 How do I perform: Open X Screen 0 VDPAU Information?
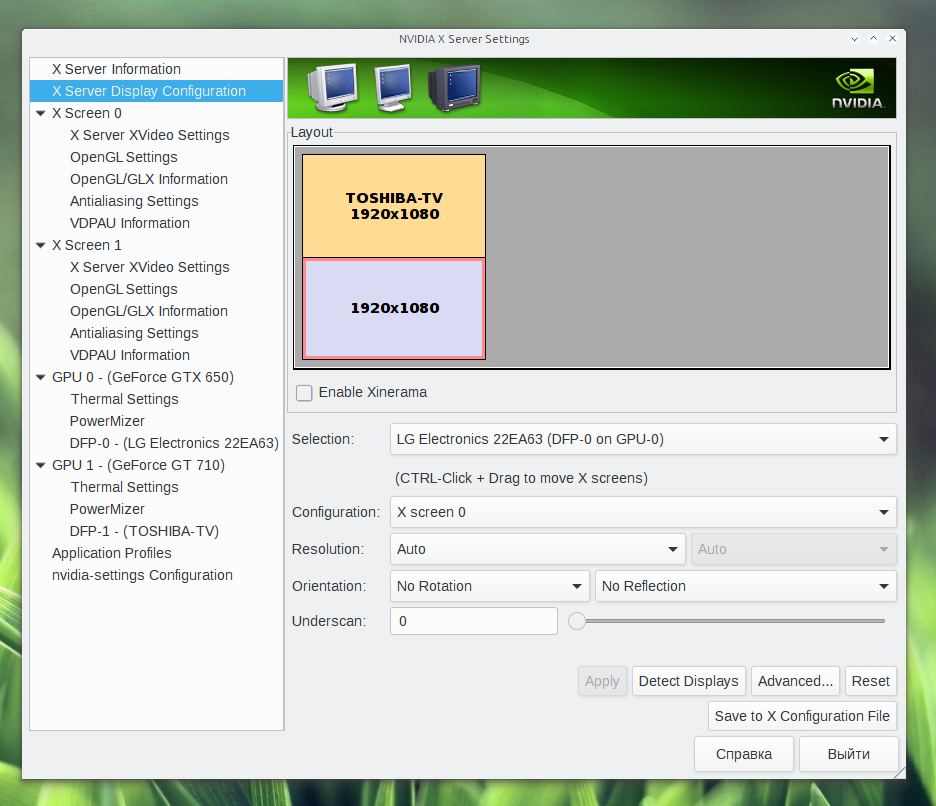(x=156, y=223)
